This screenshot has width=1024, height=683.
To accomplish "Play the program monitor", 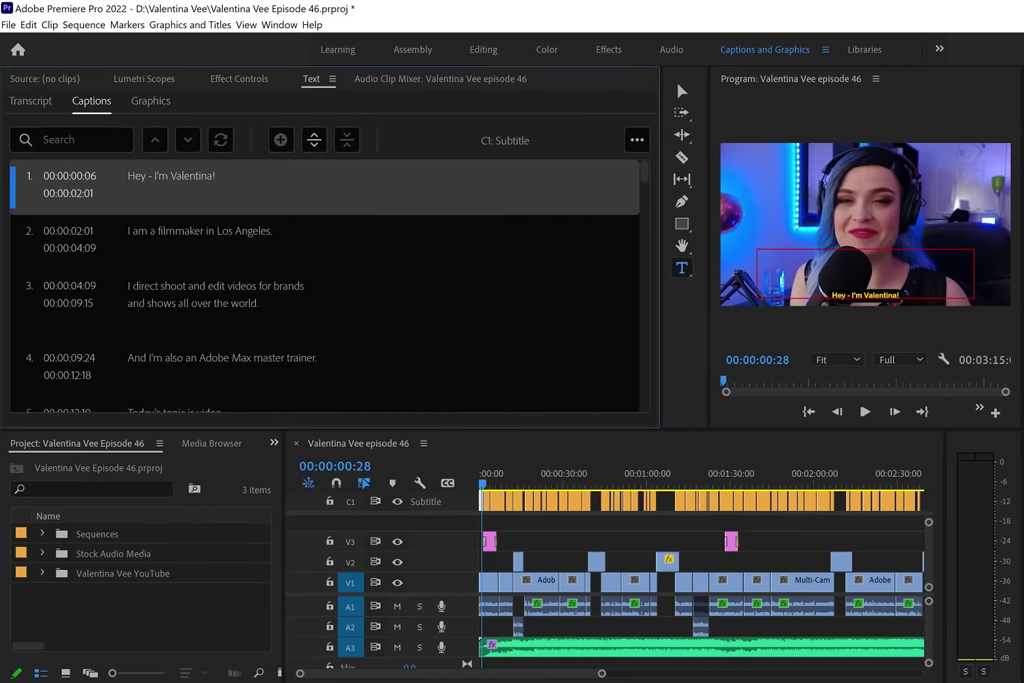I will click(x=865, y=411).
